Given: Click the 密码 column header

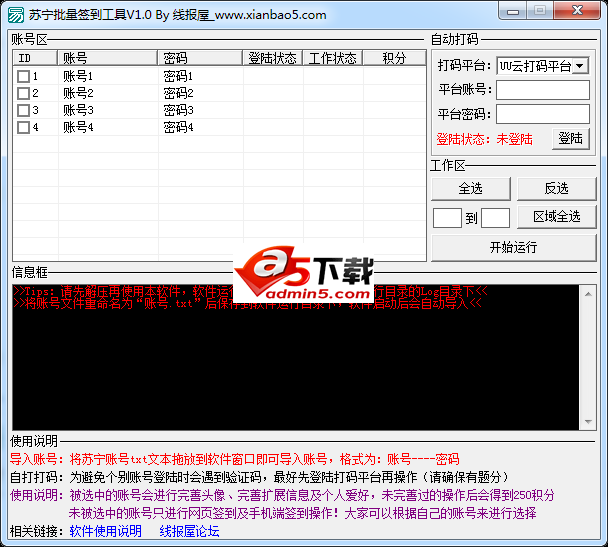Looking at the screenshot, I should [200, 58].
